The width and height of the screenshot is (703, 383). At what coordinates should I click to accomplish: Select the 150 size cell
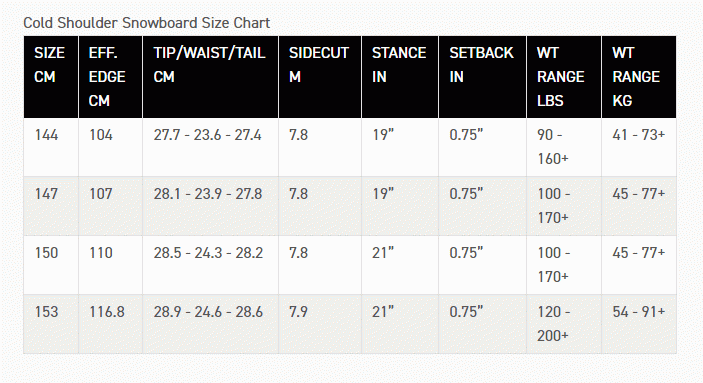tap(51, 265)
